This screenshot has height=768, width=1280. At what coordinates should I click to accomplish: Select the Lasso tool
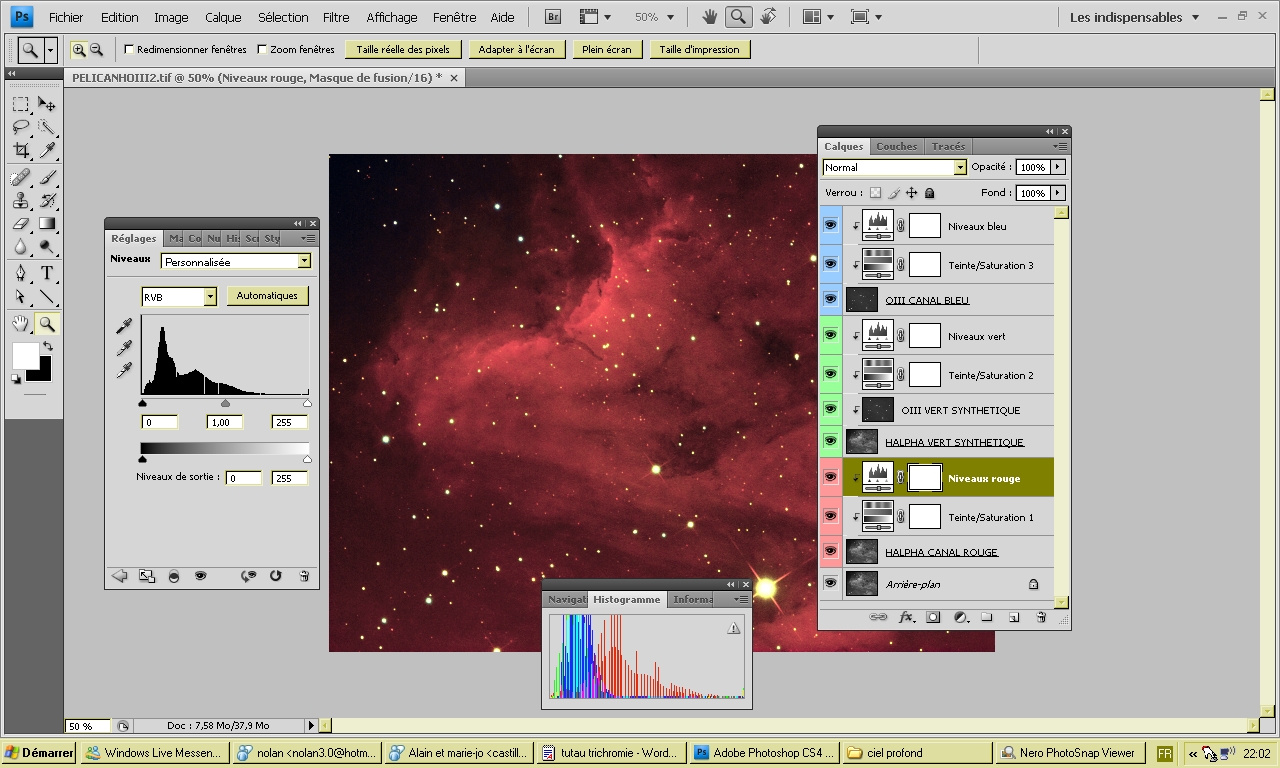[x=21, y=127]
